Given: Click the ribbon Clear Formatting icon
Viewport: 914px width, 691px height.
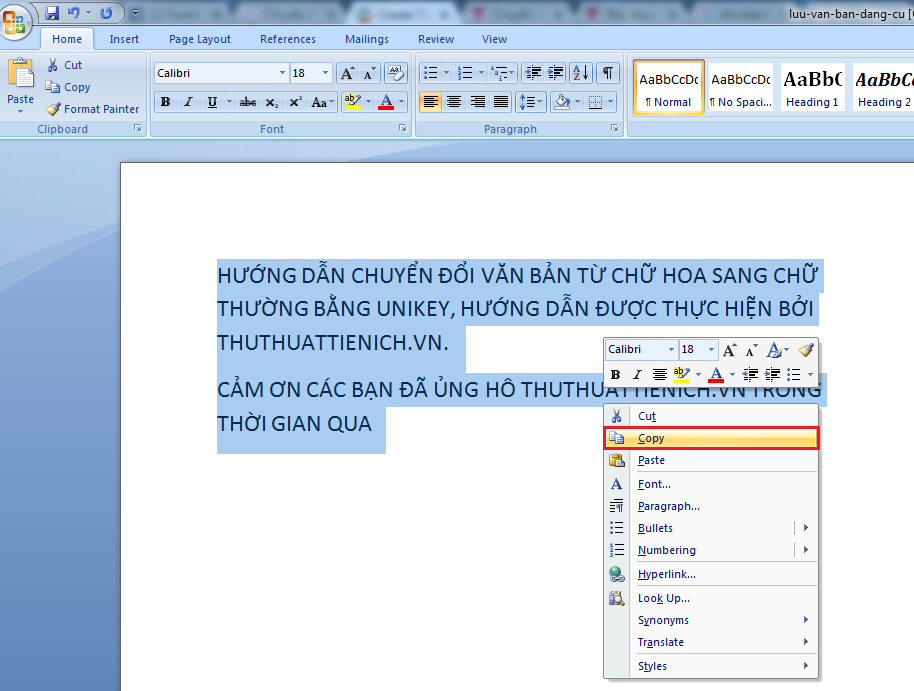Looking at the screenshot, I should coord(396,73).
